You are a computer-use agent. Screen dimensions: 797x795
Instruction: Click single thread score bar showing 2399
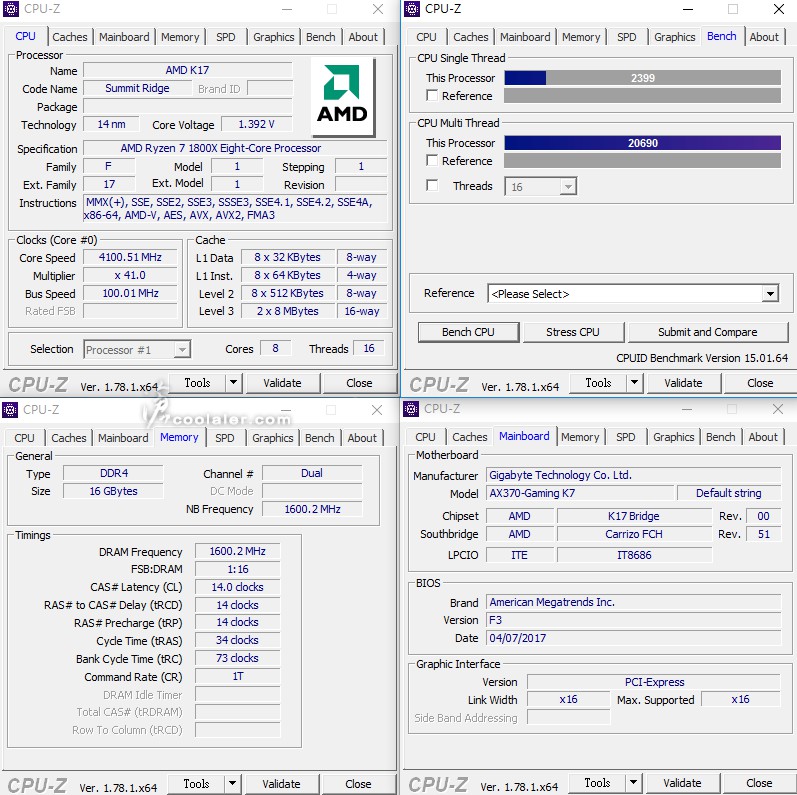click(x=642, y=78)
